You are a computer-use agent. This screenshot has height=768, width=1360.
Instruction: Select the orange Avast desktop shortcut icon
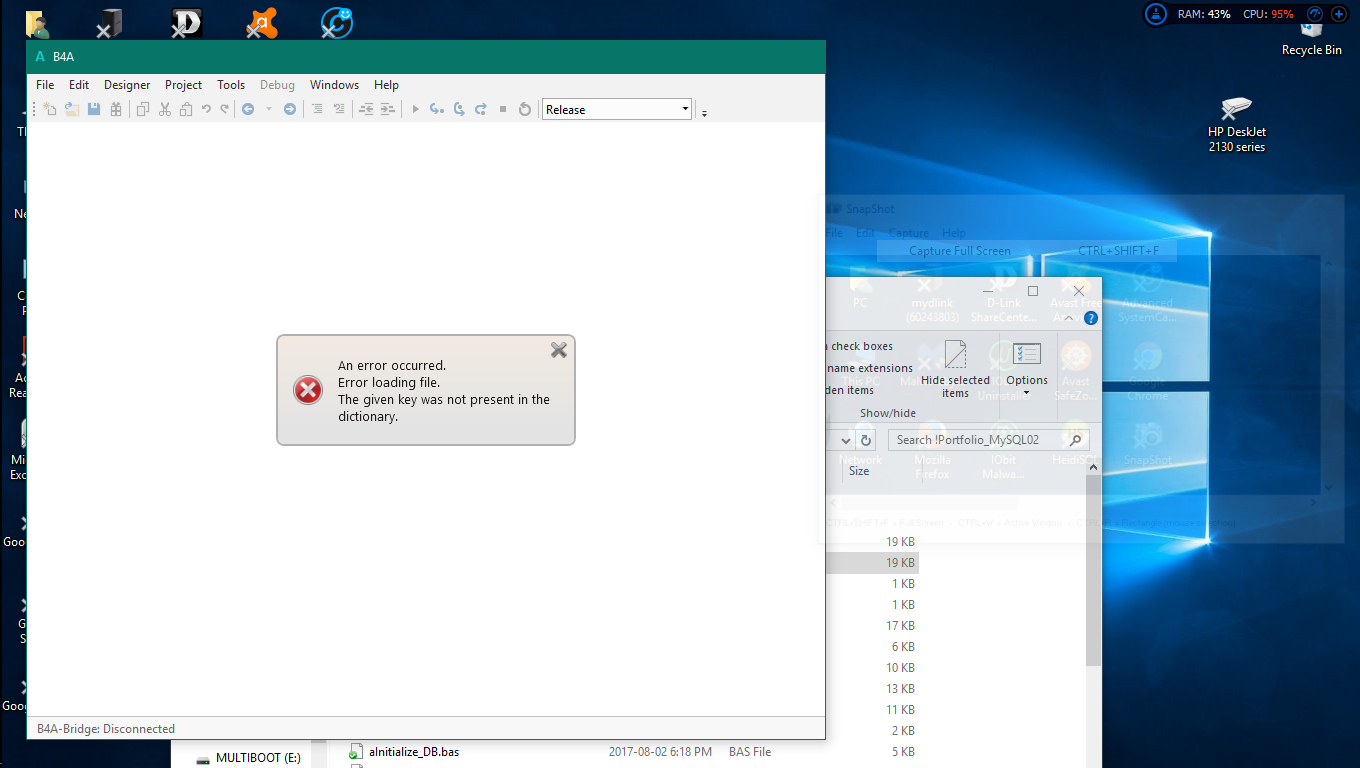(262, 22)
